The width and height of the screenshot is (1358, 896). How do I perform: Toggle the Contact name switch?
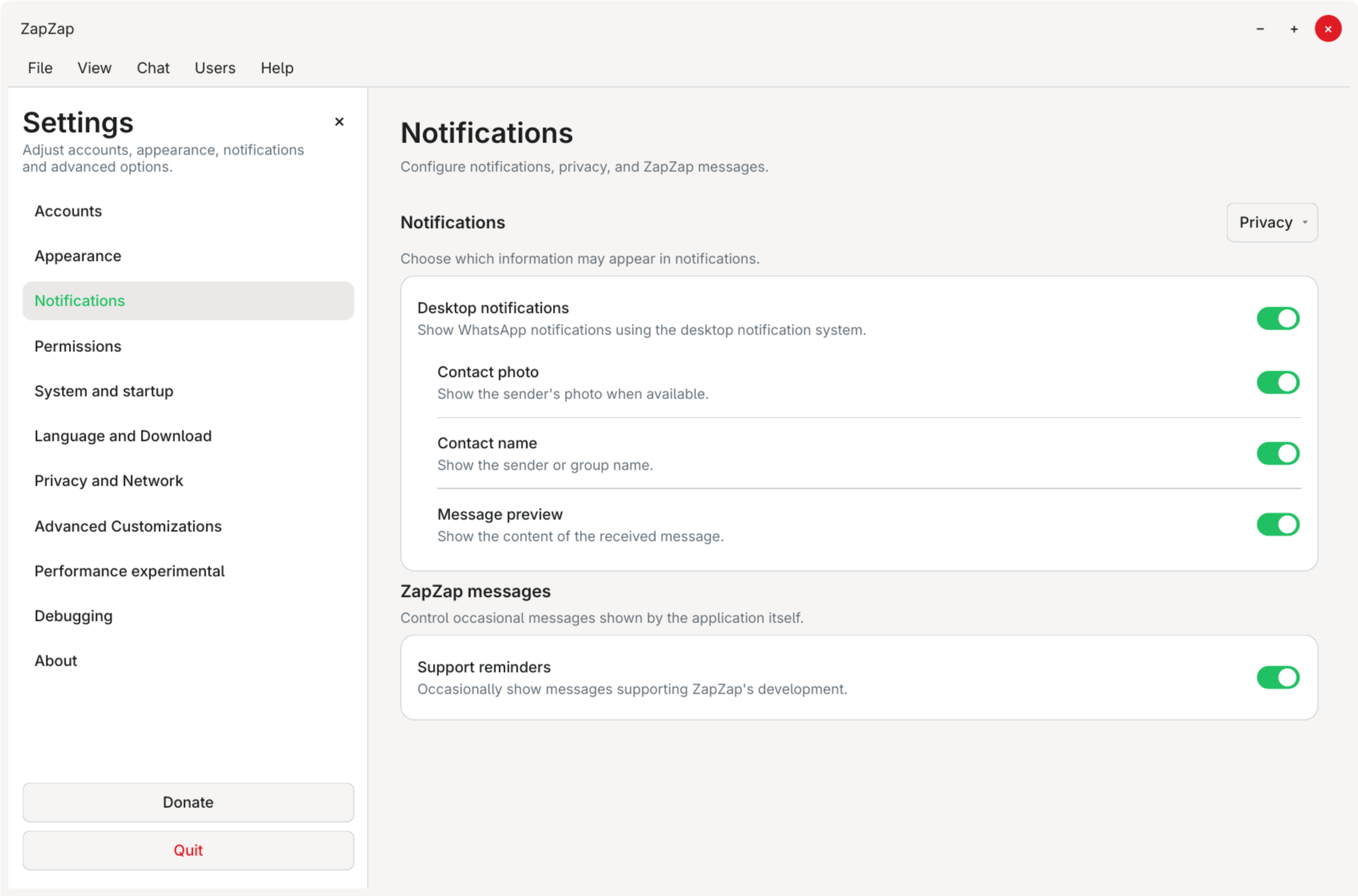click(1277, 453)
